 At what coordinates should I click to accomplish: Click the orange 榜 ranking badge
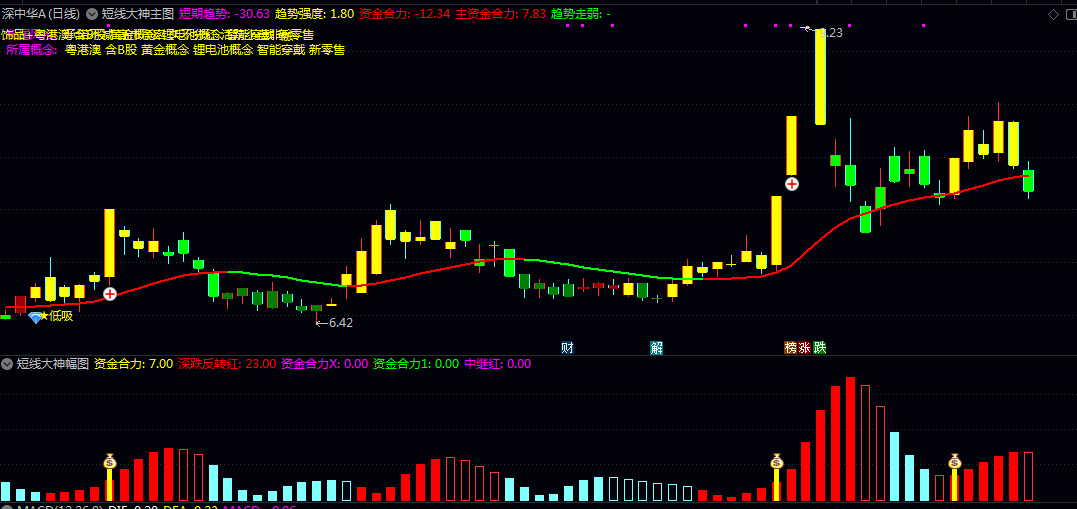pyautogui.click(x=791, y=348)
